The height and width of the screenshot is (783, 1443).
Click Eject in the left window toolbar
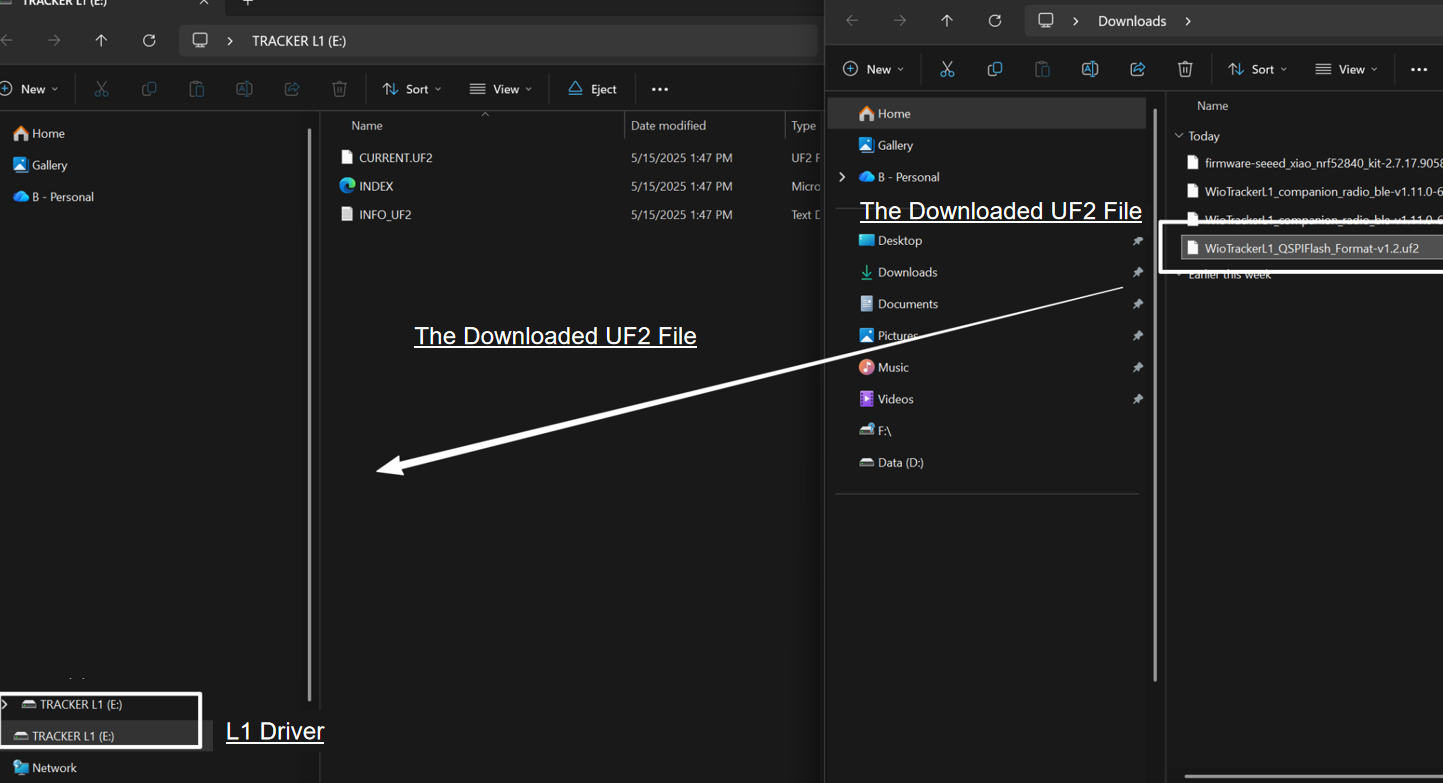(x=592, y=89)
